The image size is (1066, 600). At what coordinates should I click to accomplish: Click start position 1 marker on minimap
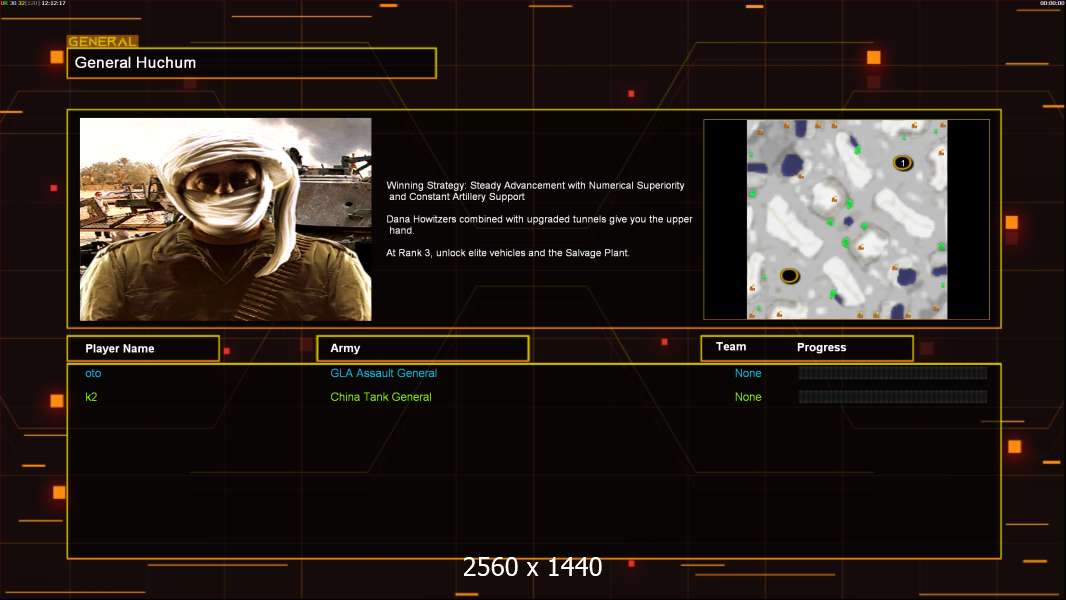click(902, 162)
